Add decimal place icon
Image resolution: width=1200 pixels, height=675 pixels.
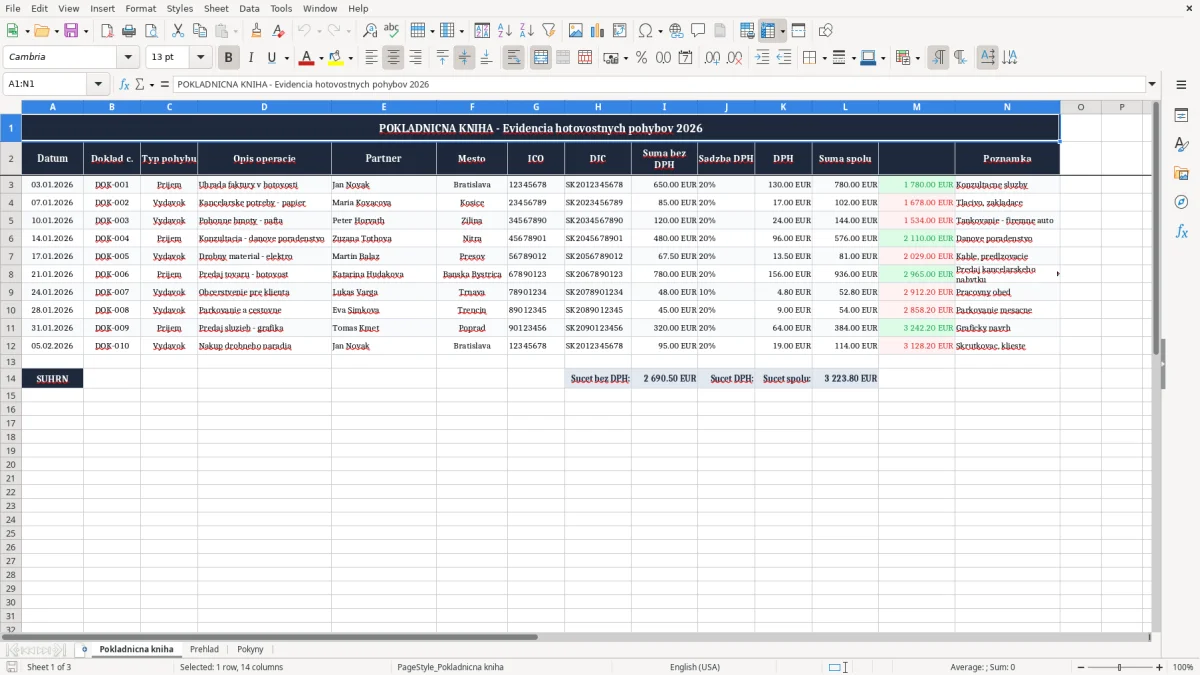[713, 58]
